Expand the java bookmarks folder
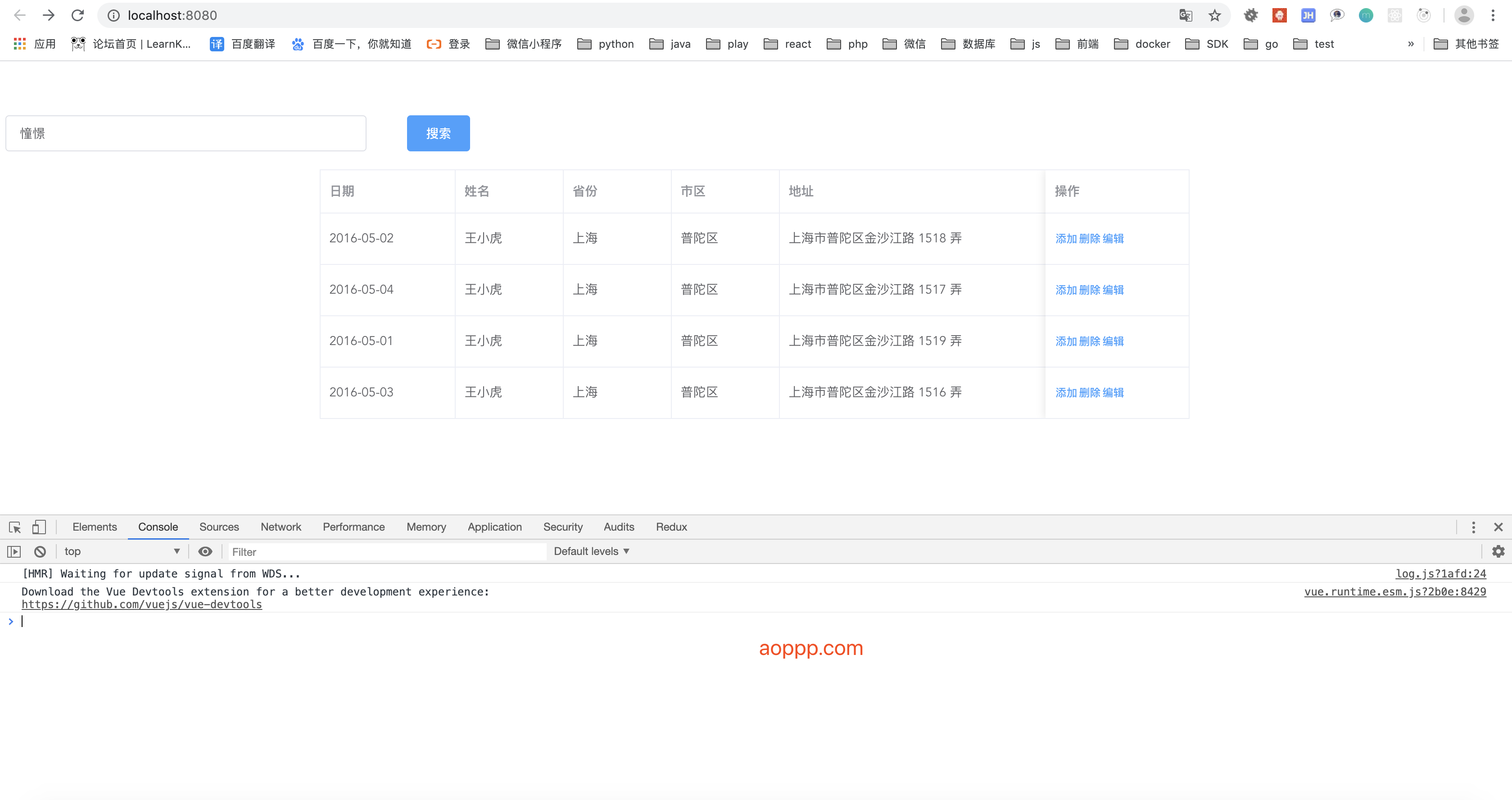 (670, 44)
